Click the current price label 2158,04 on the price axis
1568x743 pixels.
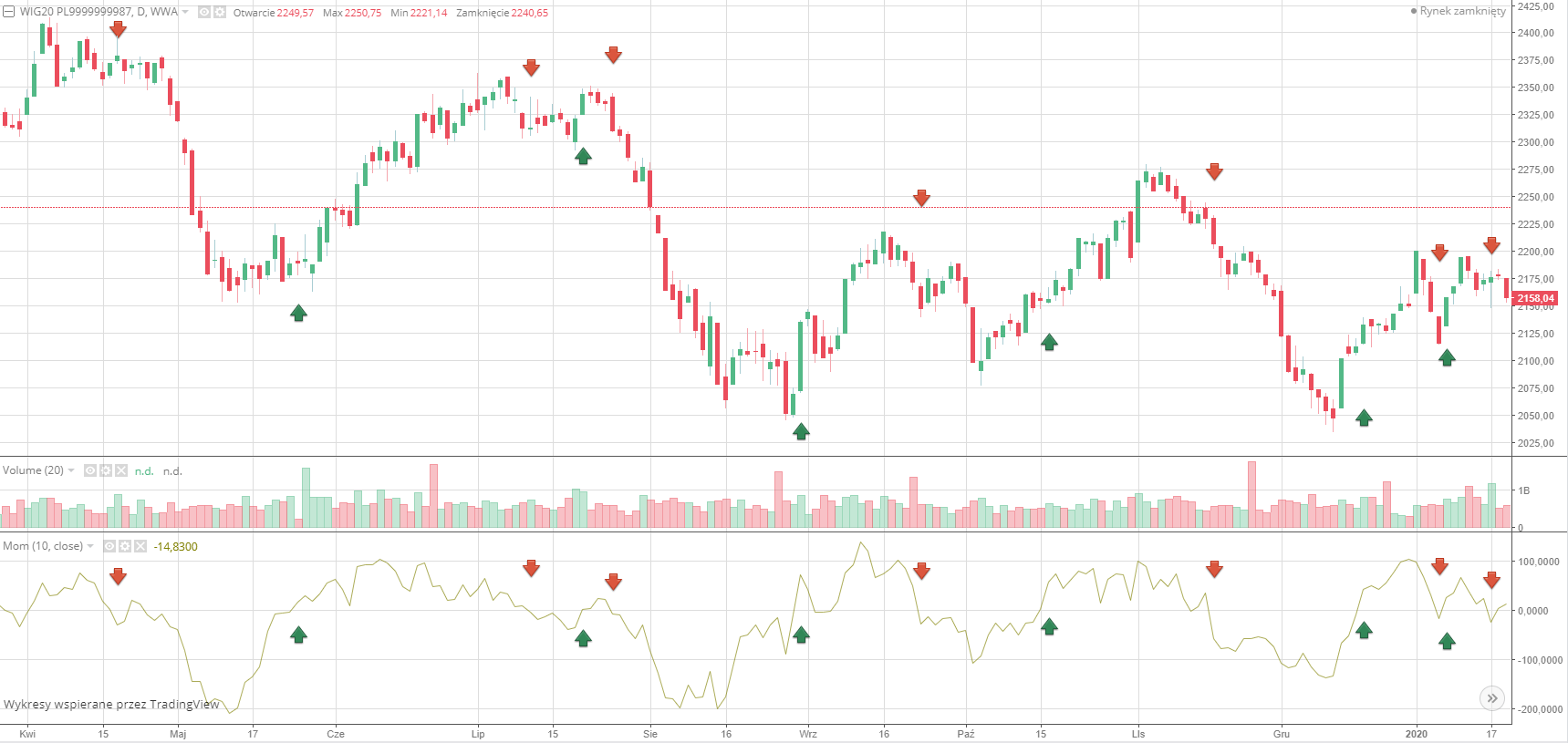(1536, 298)
